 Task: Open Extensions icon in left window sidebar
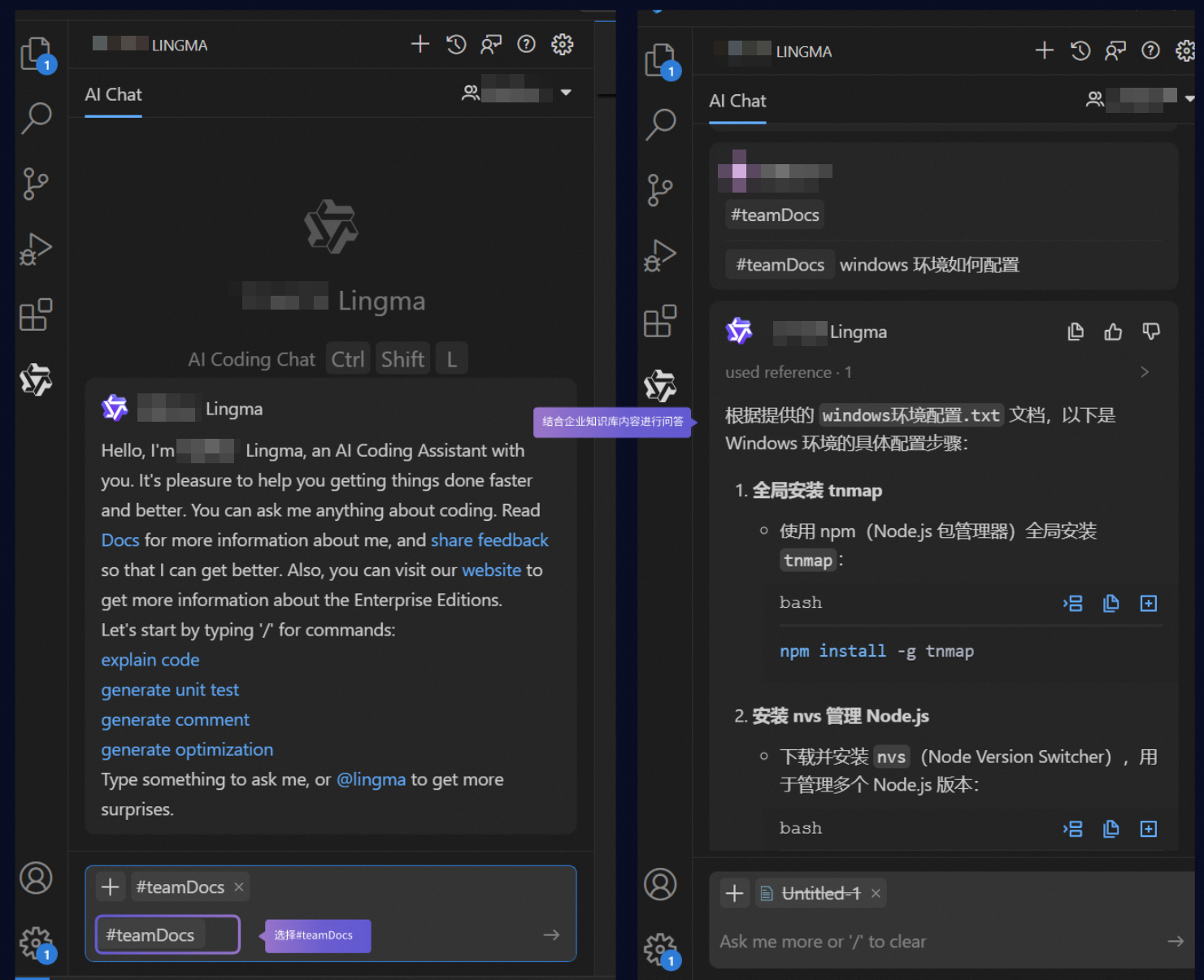click(36, 314)
